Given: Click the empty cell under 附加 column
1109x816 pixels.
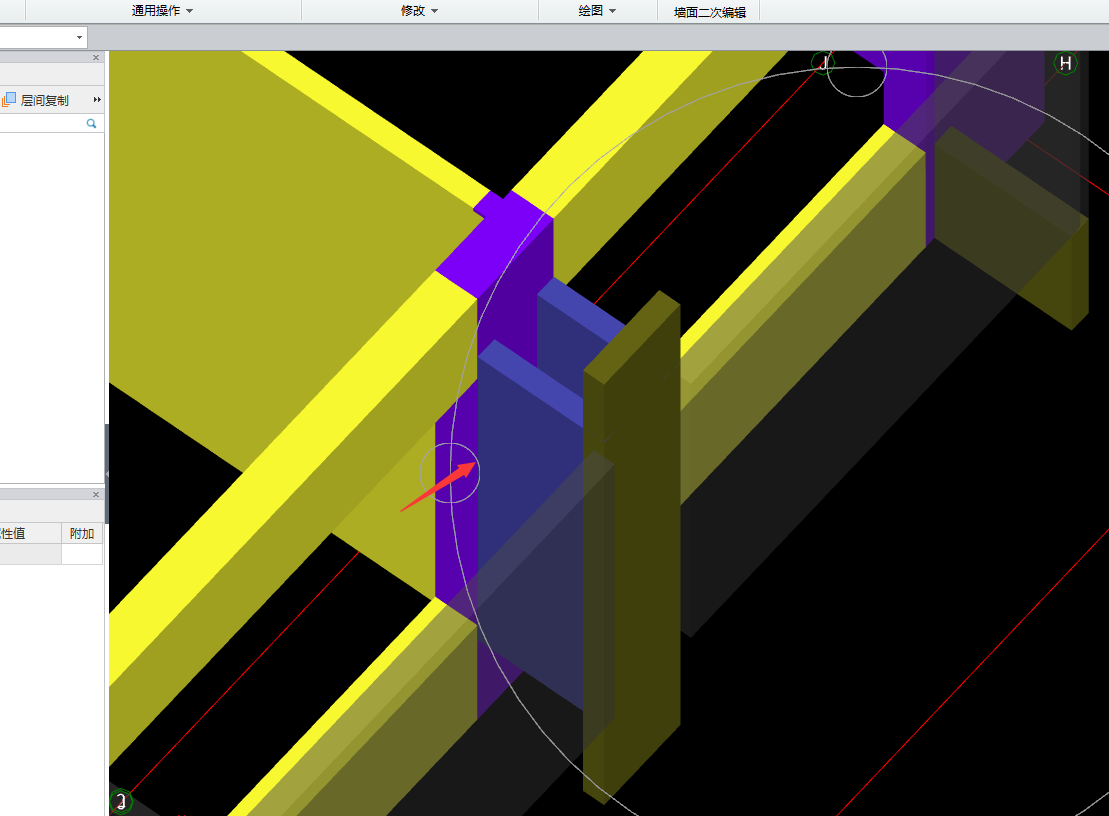Looking at the screenshot, I should point(82,554).
